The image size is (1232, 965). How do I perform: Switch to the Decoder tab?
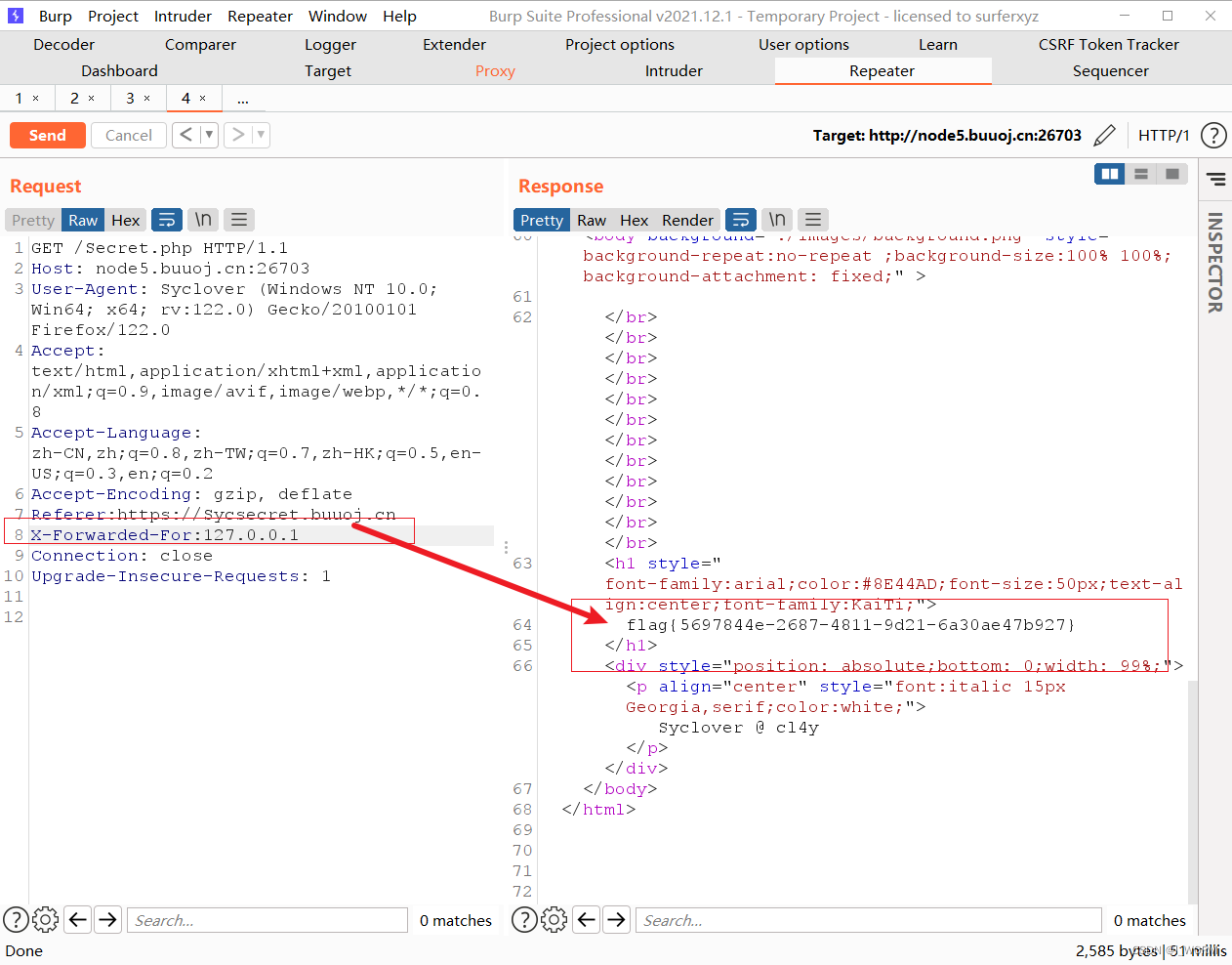coord(63,44)
